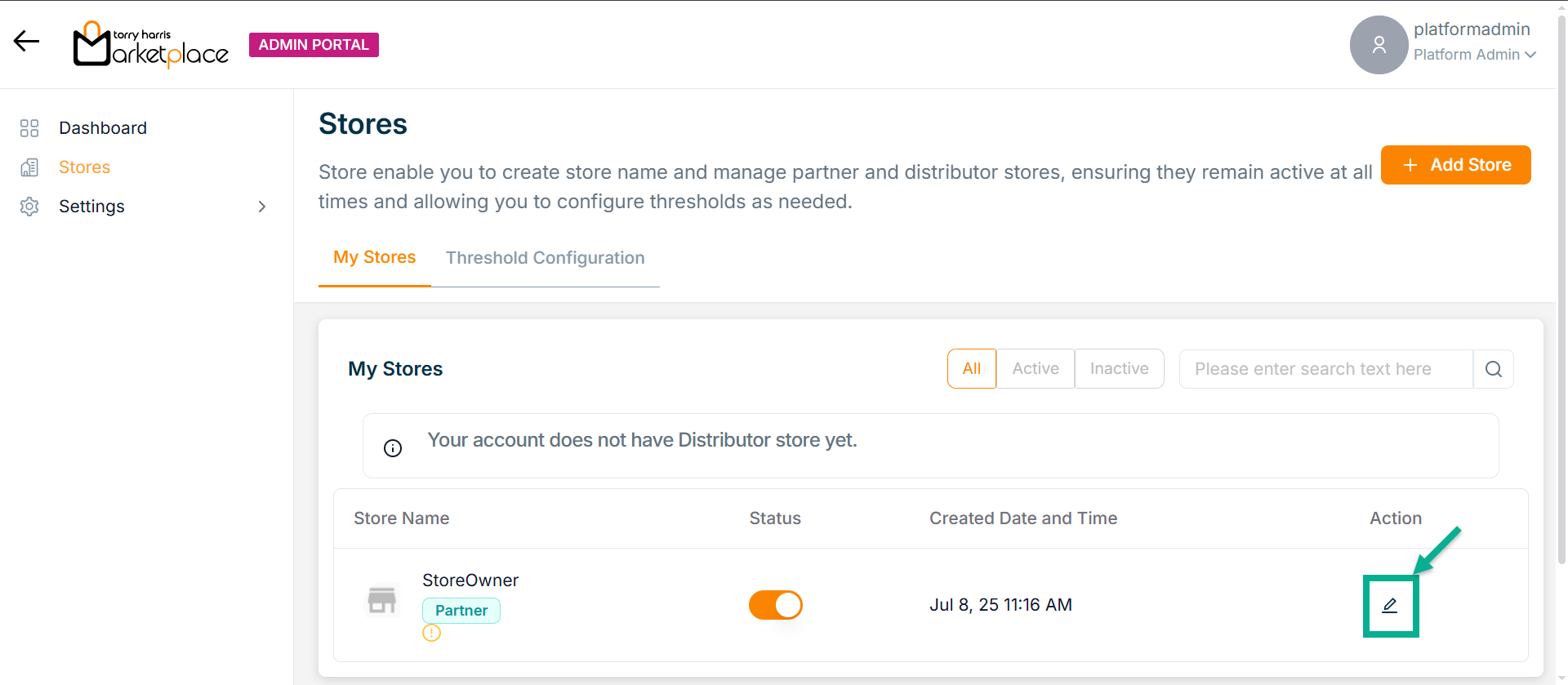Click the StoreOwner storefront icon

point(381,600)
